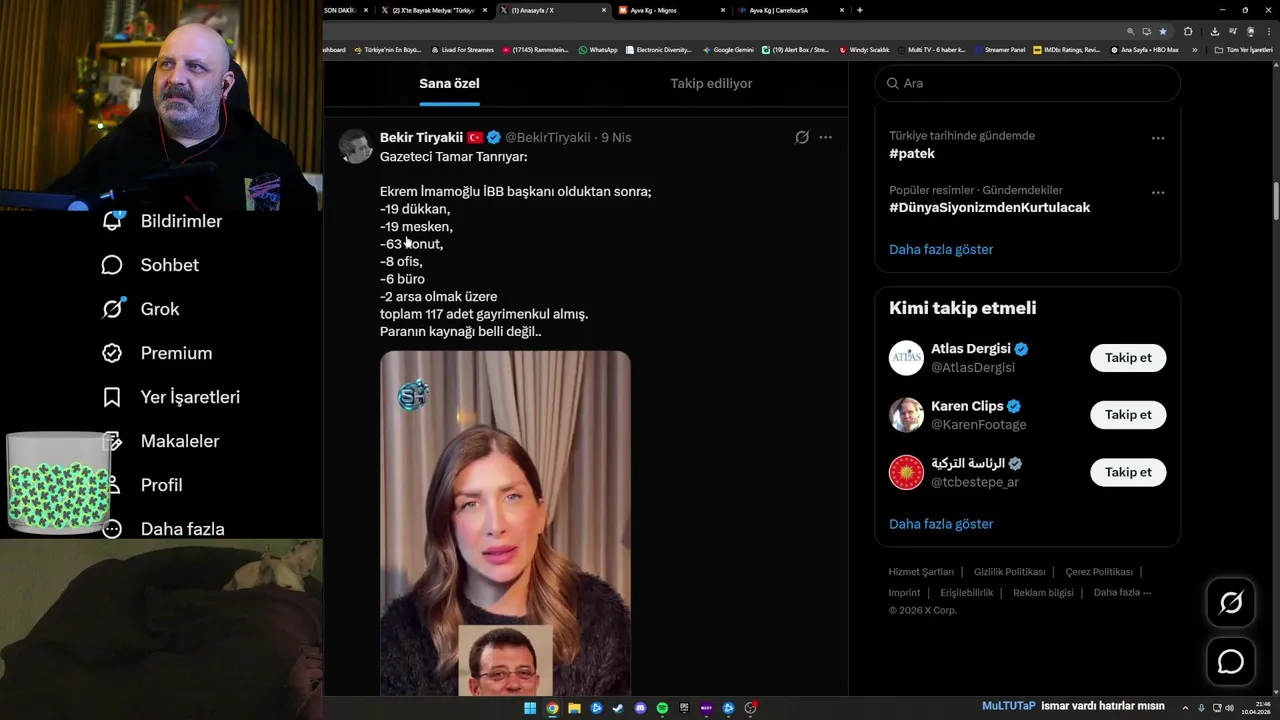Follow Karen Clips with Takip et
This screenshot has height=720, width=1280.
[1128, 415]
